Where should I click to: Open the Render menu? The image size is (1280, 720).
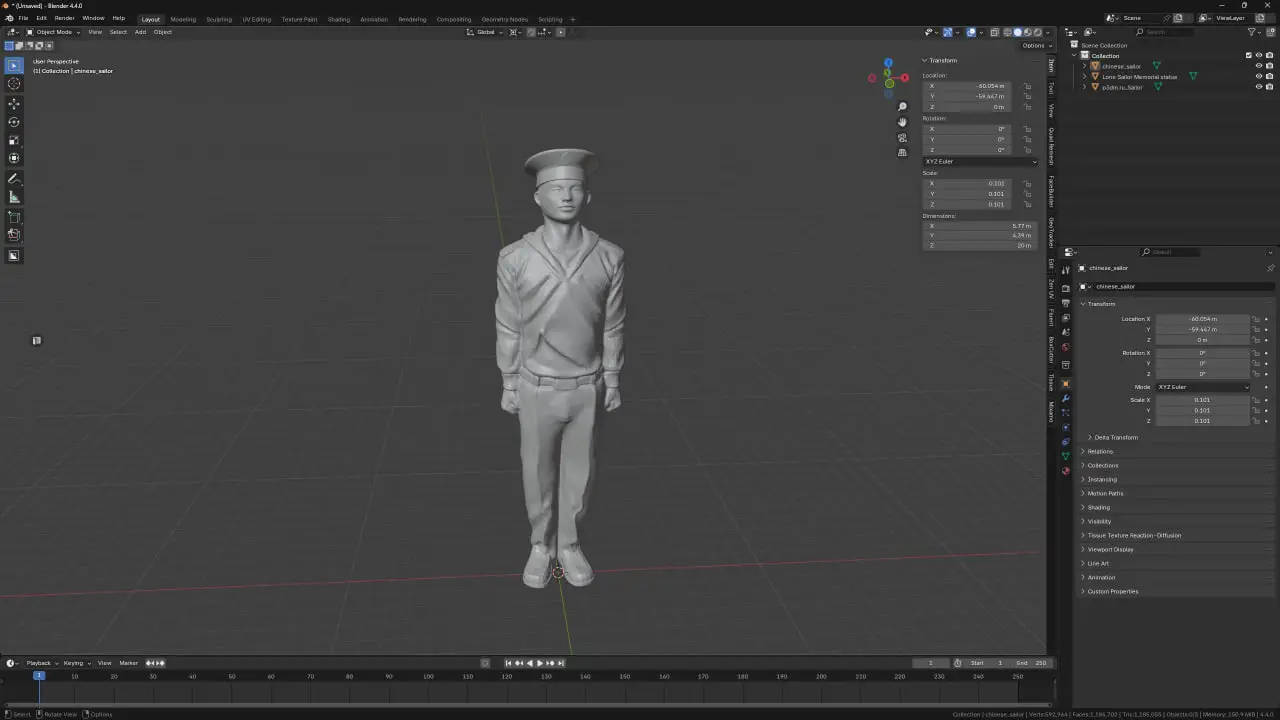click(64, 18)
